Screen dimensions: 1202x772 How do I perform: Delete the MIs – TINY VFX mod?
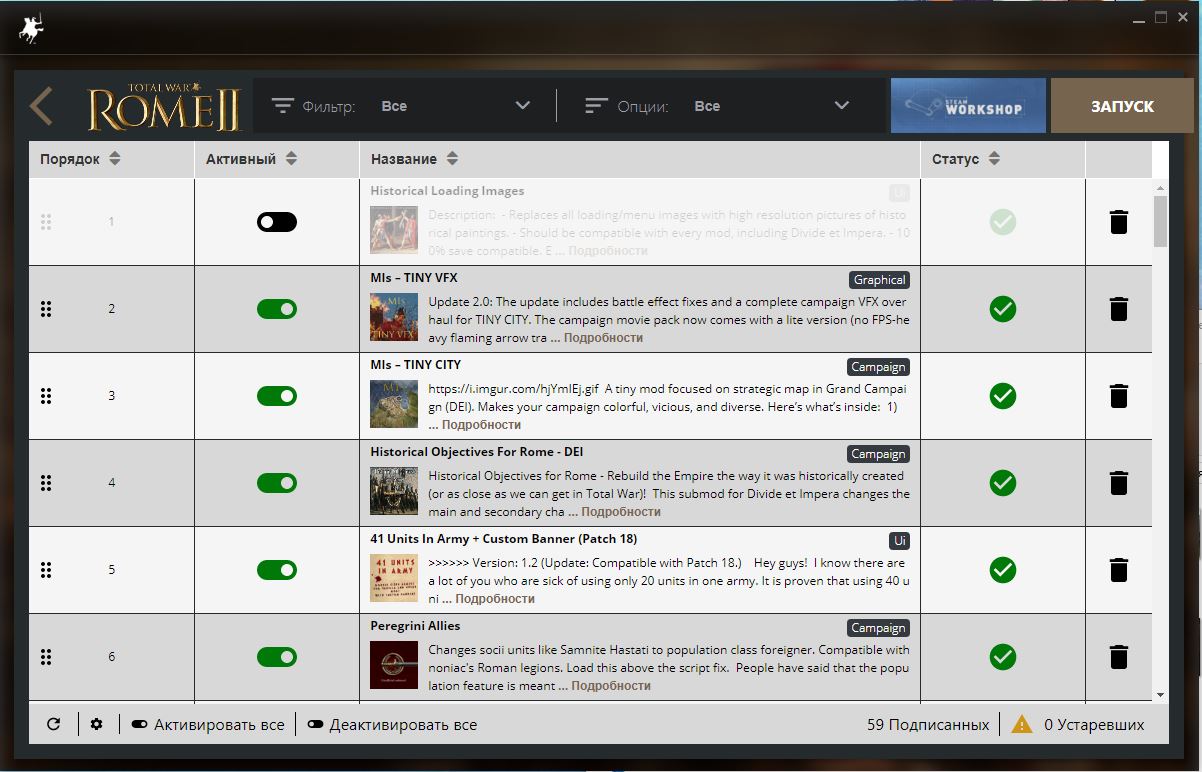1119,309
